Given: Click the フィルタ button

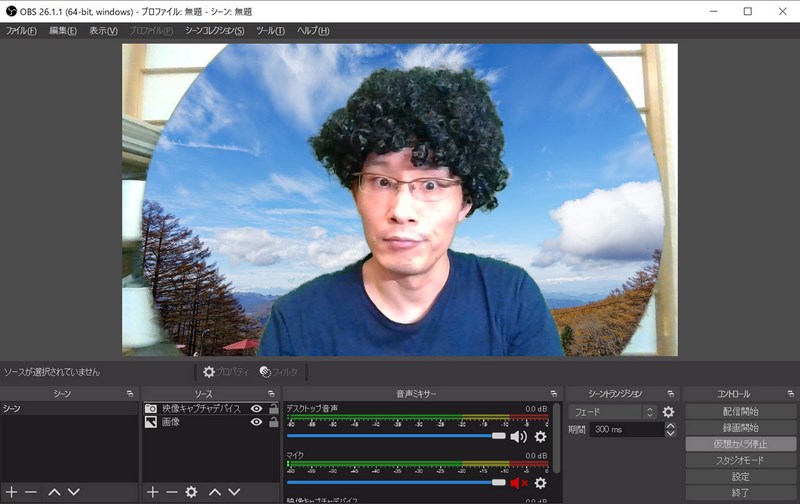Looking at the screenshot, I should click(278, 372).
